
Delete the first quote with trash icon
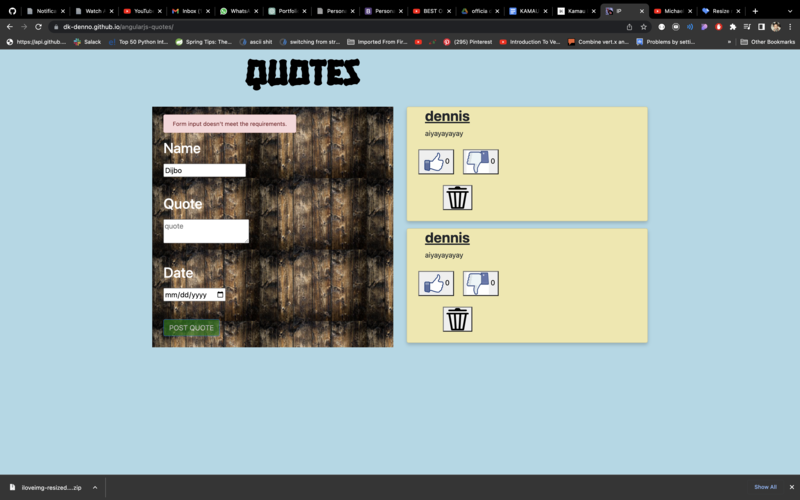point(457,198)
